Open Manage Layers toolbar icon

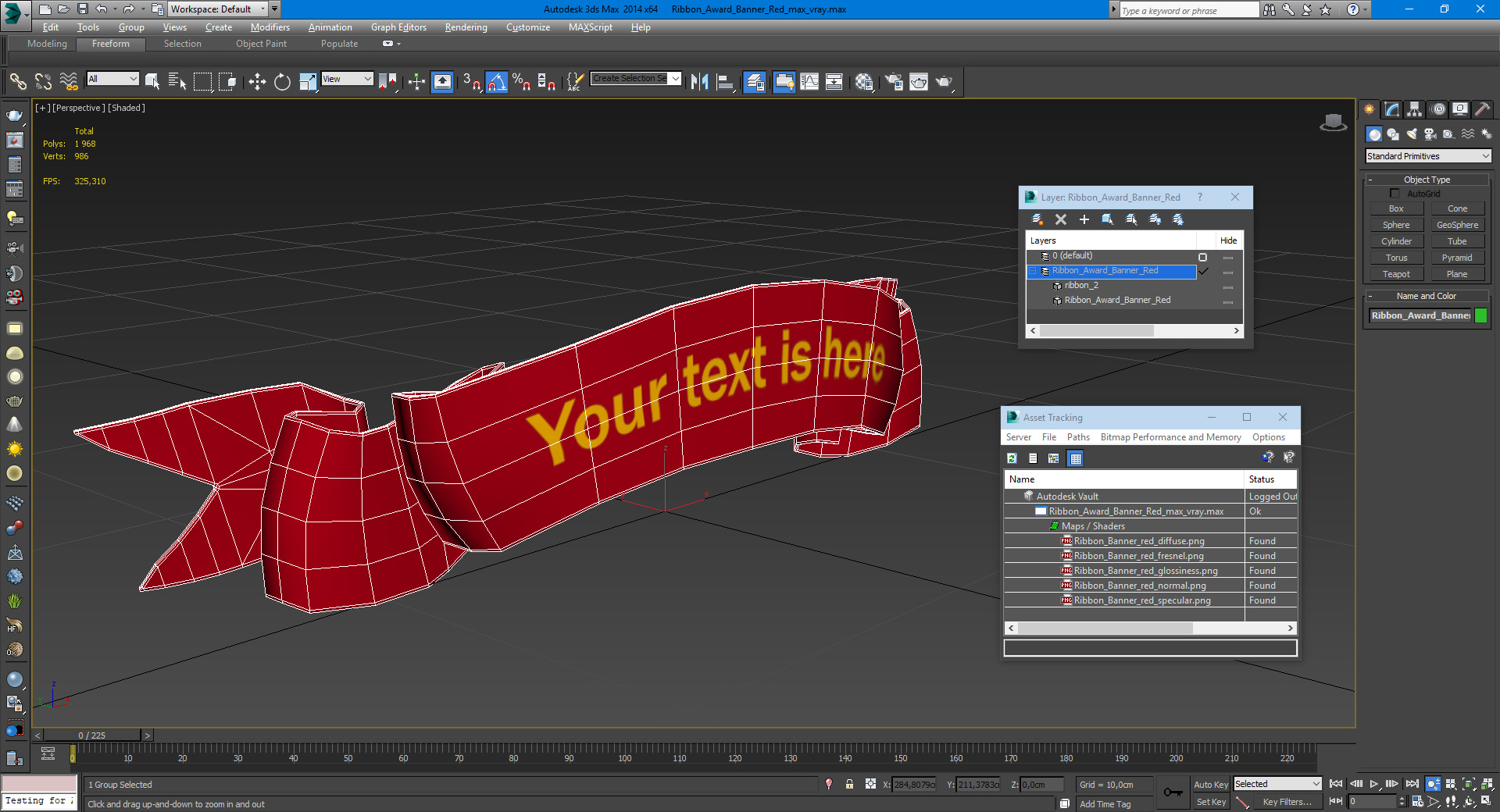point(755,81)
